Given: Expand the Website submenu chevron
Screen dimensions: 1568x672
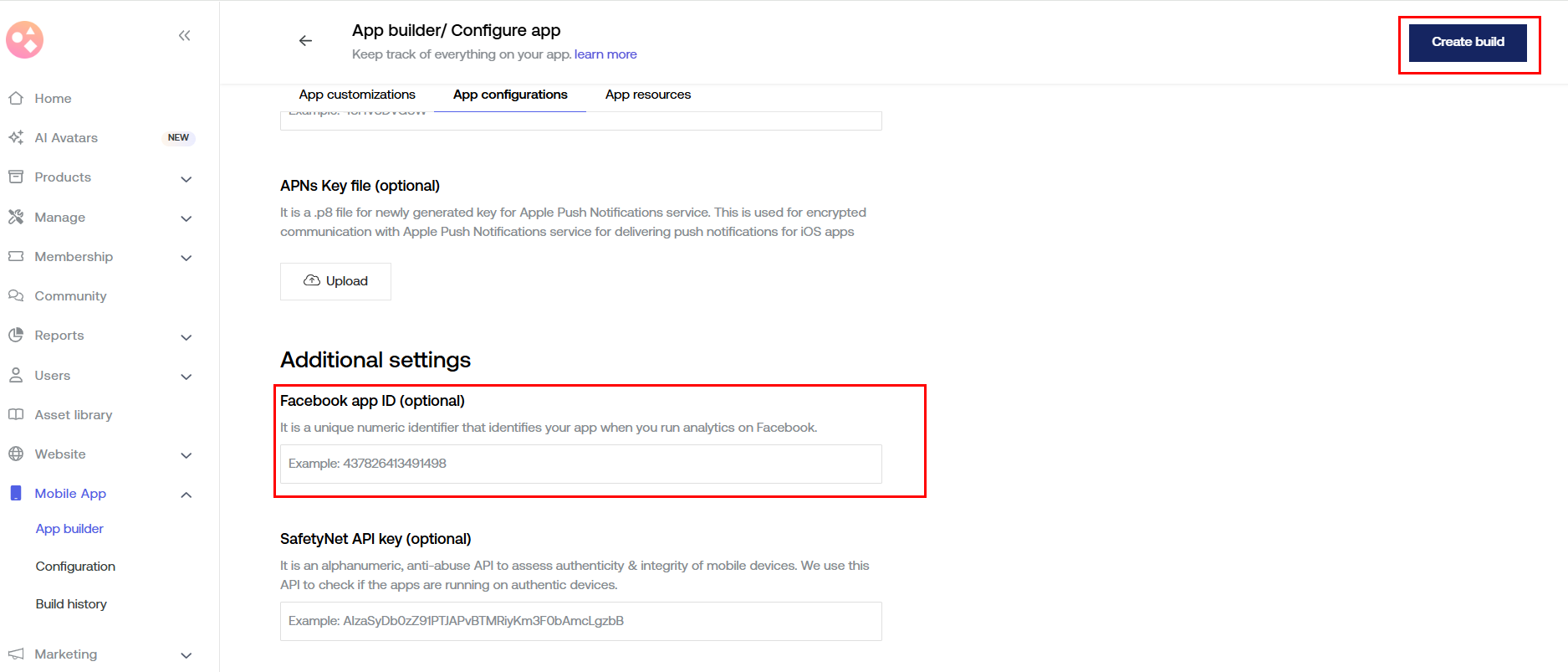Looking at the screenshot, I should [186, 455].
